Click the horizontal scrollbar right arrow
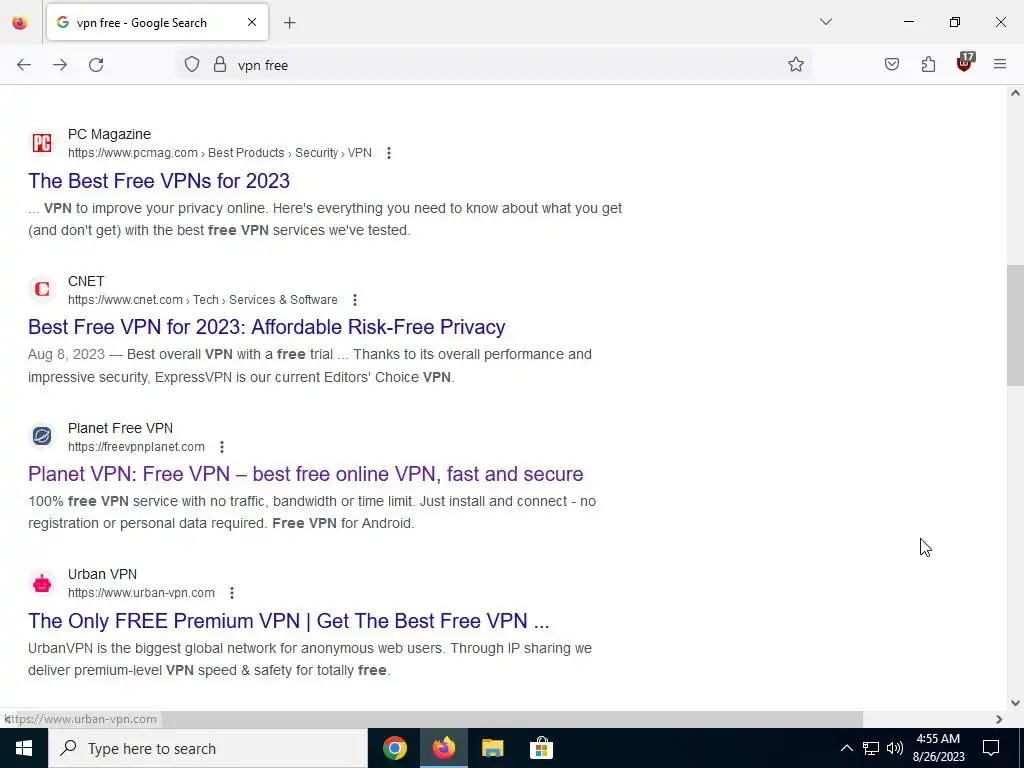The width and height of the screenshot is (1024, 768). [999, 719]
